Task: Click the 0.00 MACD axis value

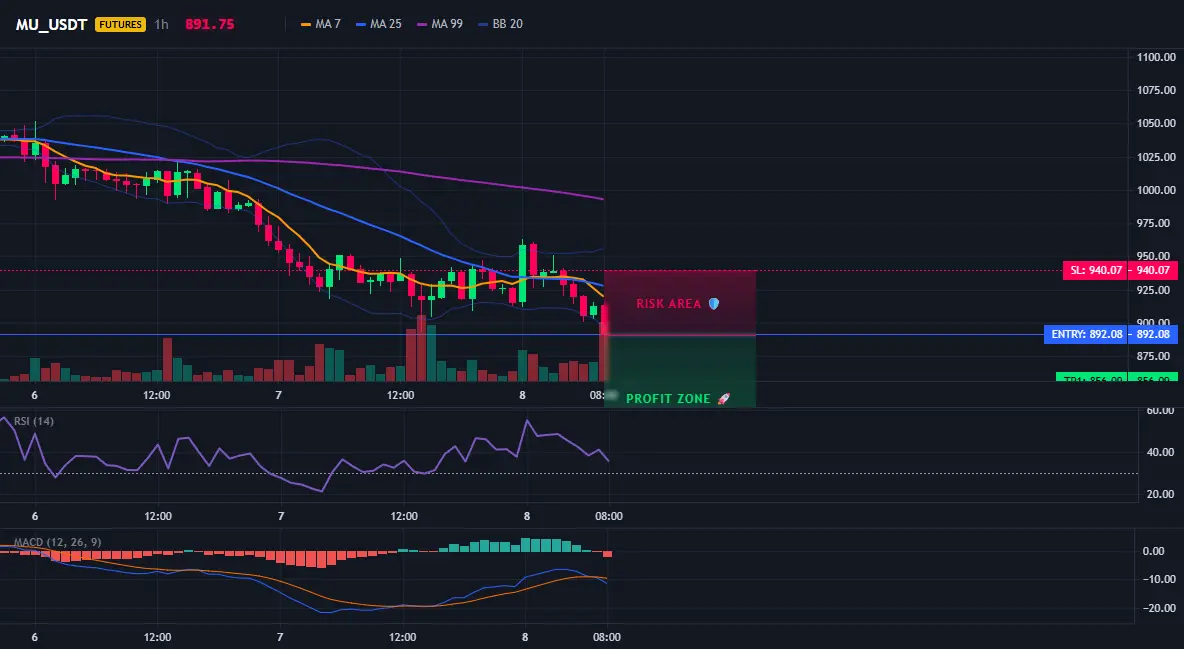Action: point(1153,551)
